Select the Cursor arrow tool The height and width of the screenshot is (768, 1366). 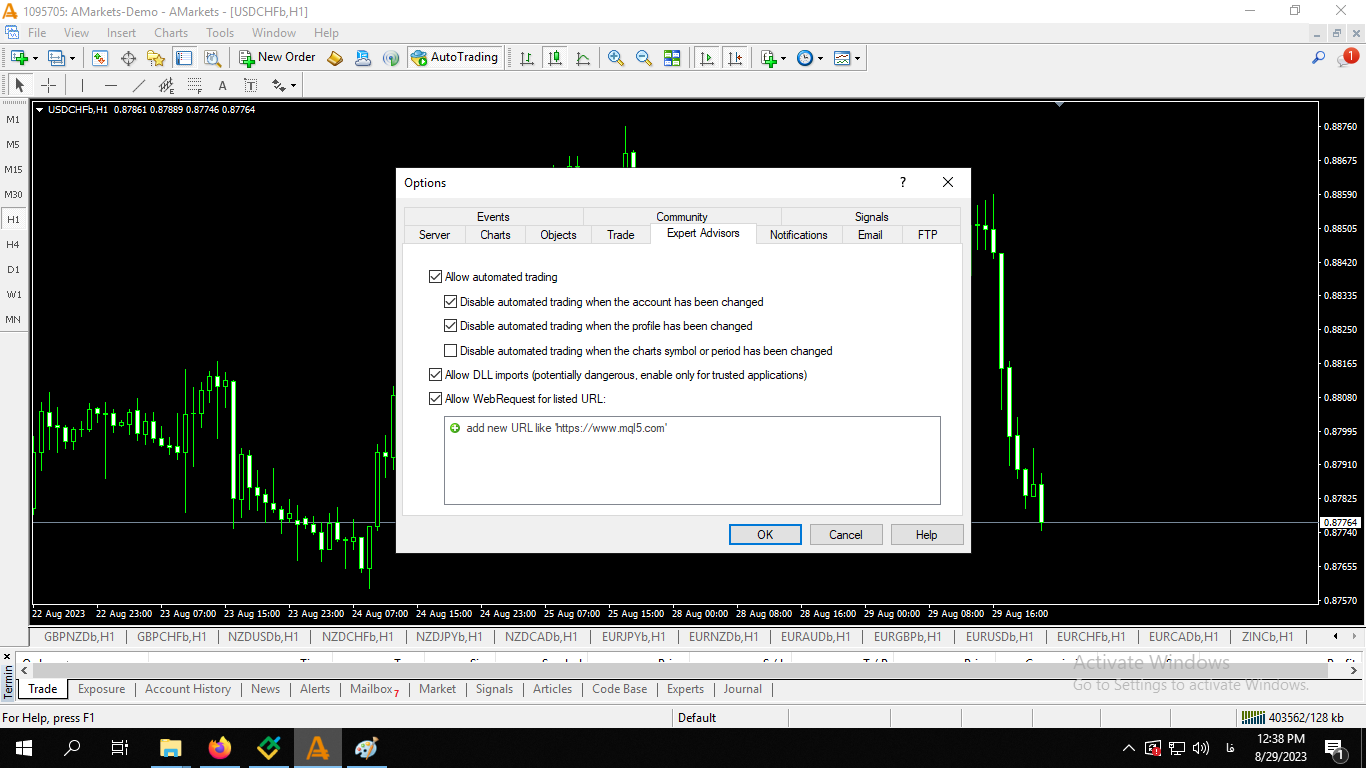pyautogui.click(x=20, y=85)
